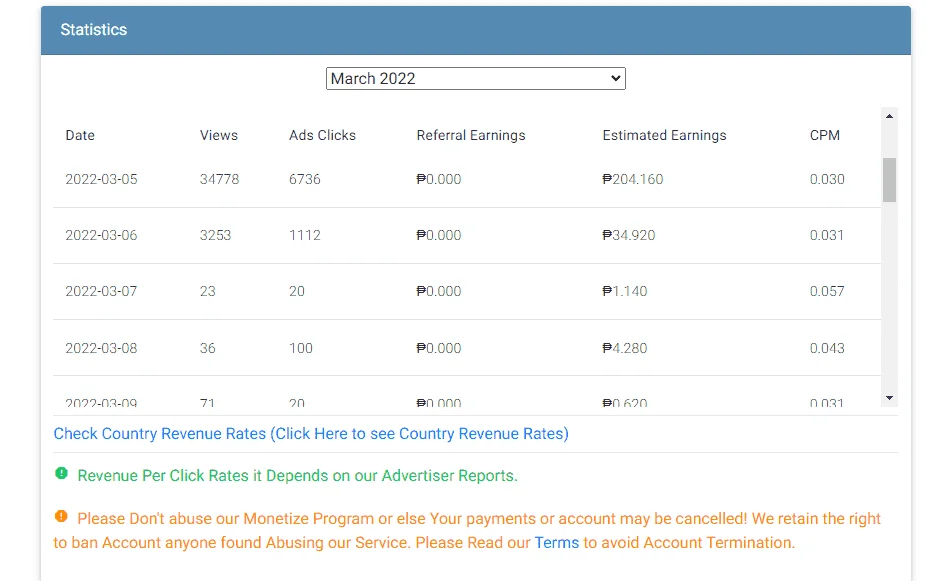The height and width of the screenshot is (581, 927).
Task: Click the Revenue Per Click Rates notice text
Action: [297, 476]
